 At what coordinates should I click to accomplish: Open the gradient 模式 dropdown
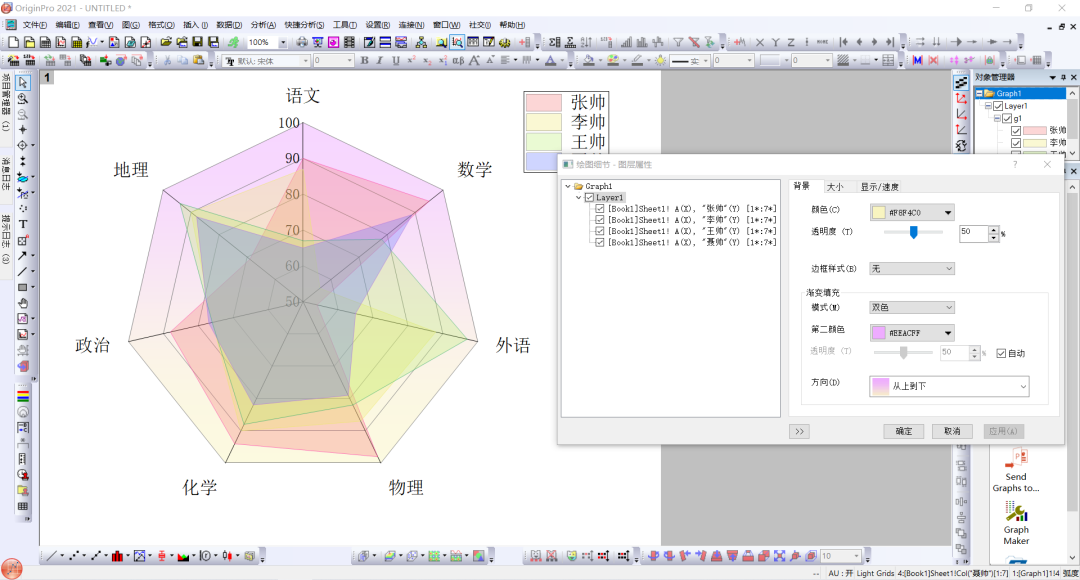913,307
